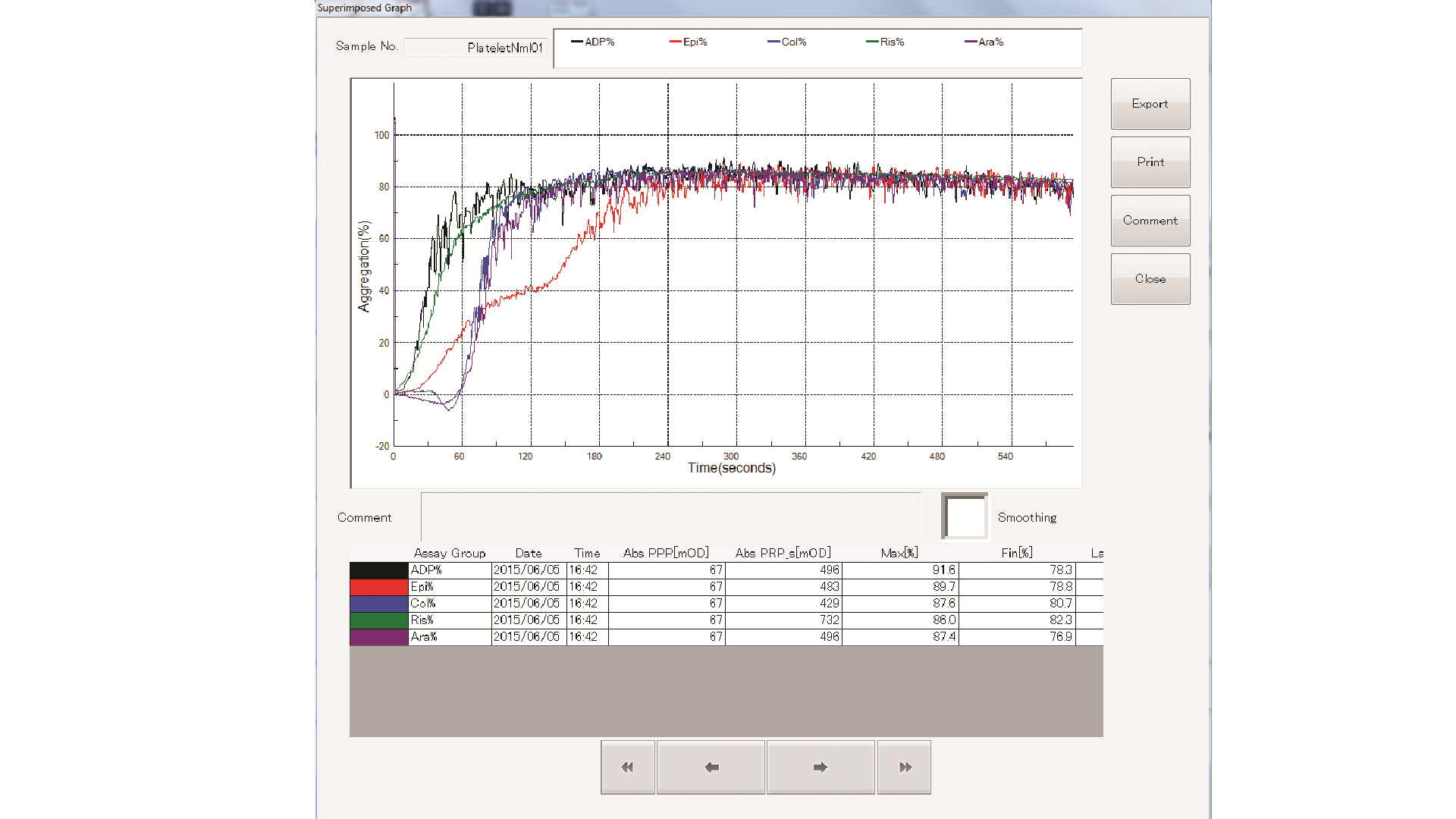The width and height of the screenshot is (1456, 819).
Task: Click the Max[%] column header
Action: tap(900, 553)
